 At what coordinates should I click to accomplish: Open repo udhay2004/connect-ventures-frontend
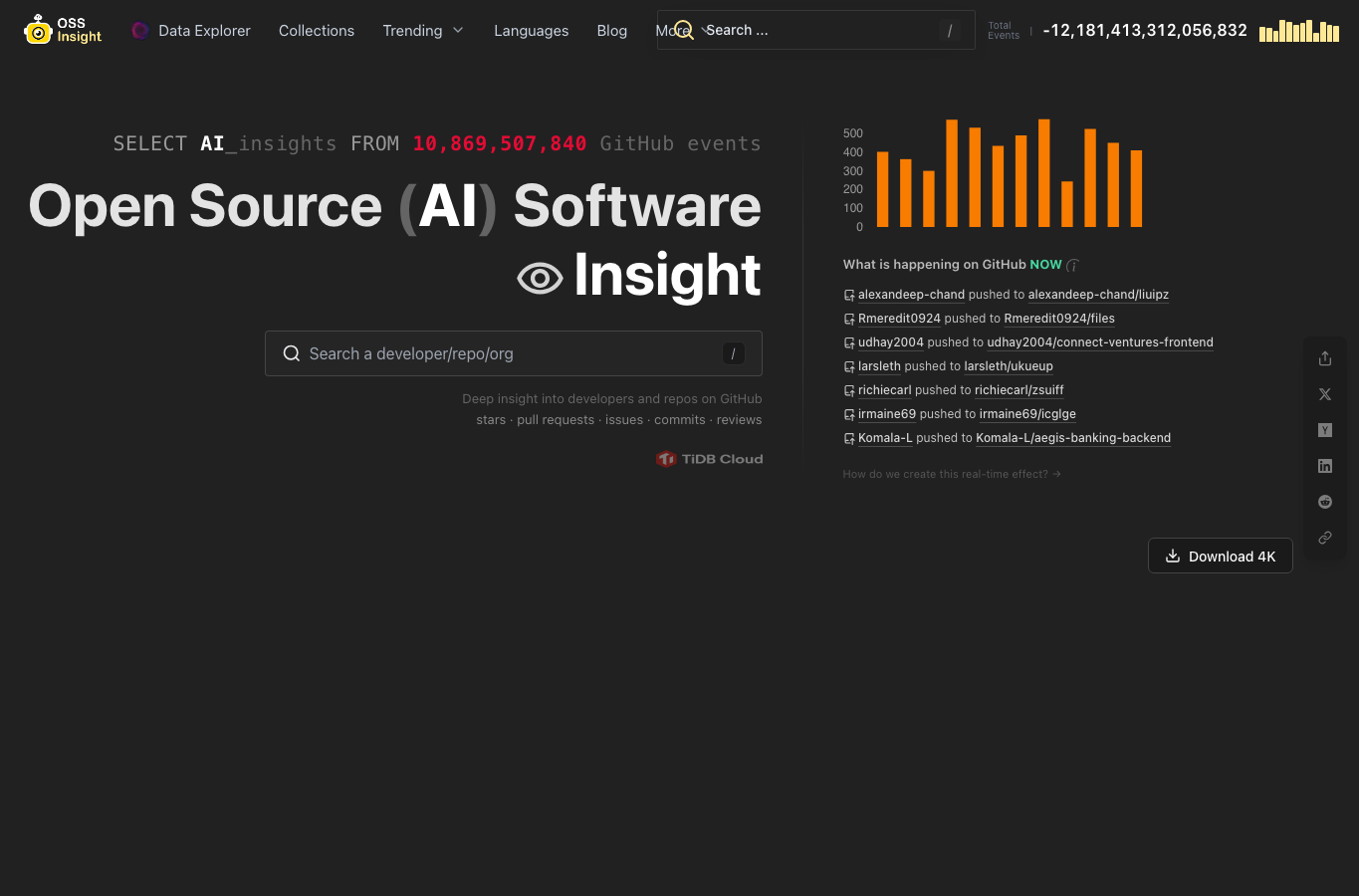[1100, 342]
